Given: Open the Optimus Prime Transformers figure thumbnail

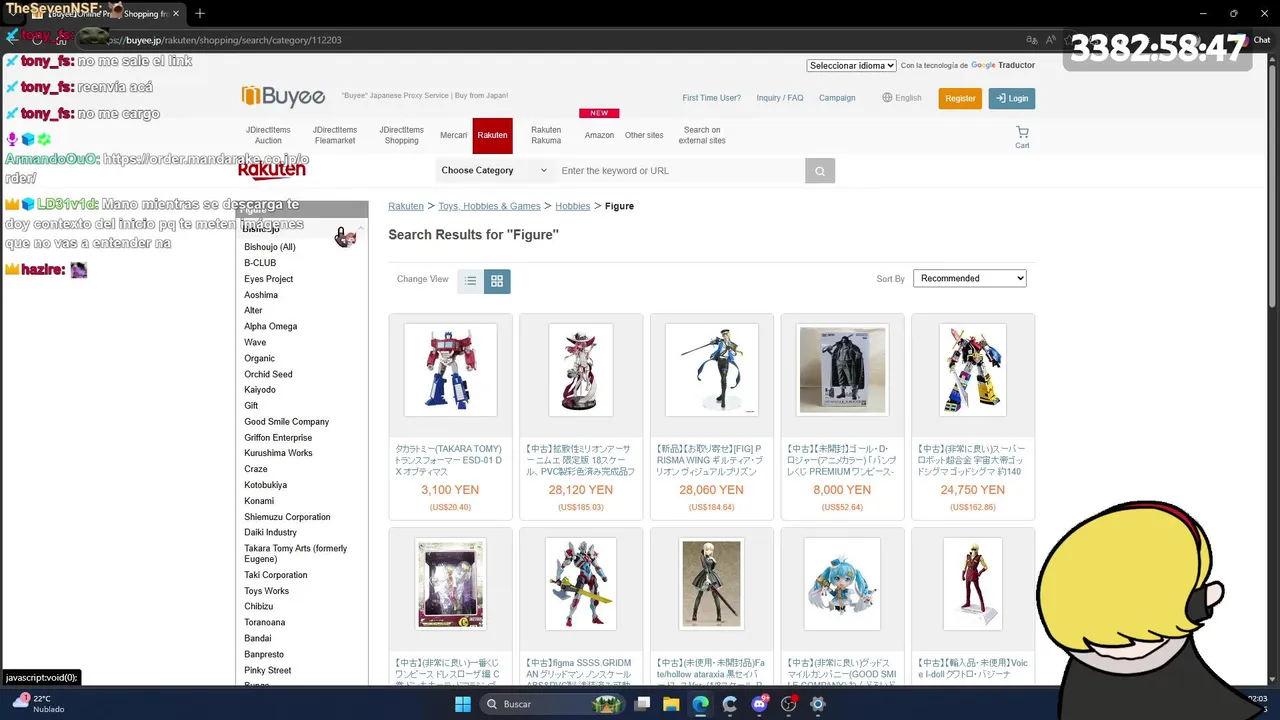Looking at the screenshot, I should click(450, 370).
